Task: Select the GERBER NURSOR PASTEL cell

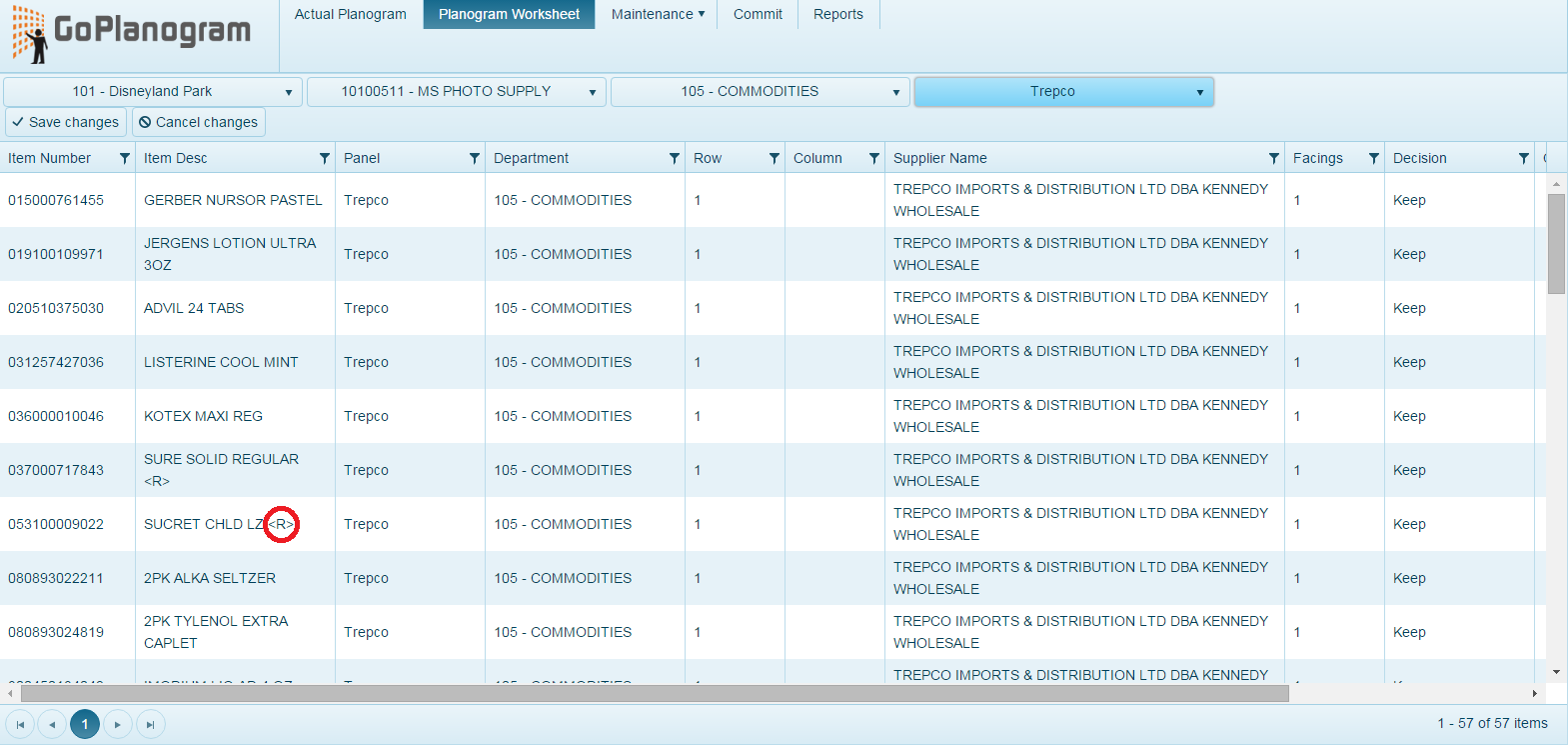Action: click(233, 200)
